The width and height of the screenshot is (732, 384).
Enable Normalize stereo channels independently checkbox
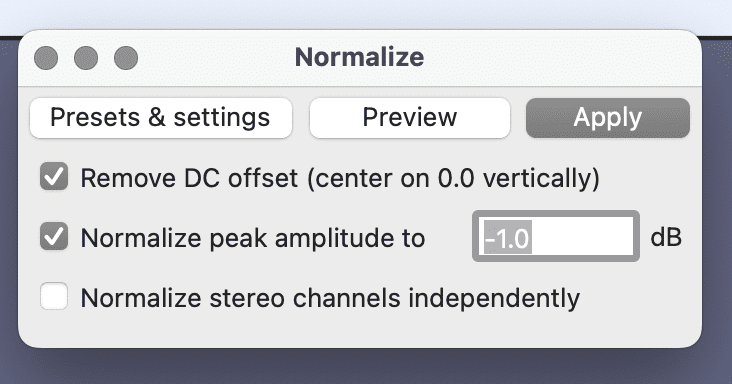54,296
